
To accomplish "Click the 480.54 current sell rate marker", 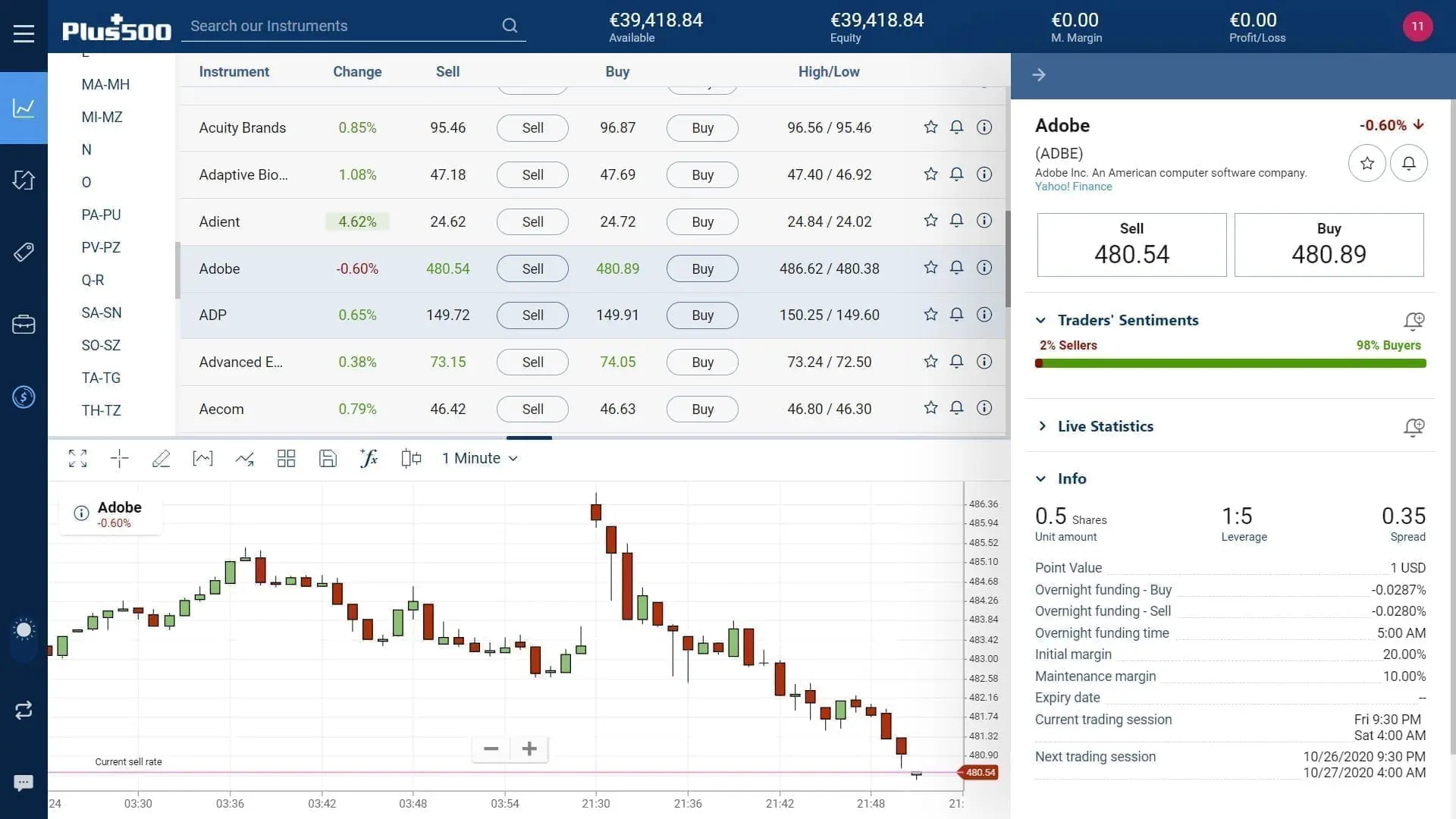I will [x=980, y=773].
